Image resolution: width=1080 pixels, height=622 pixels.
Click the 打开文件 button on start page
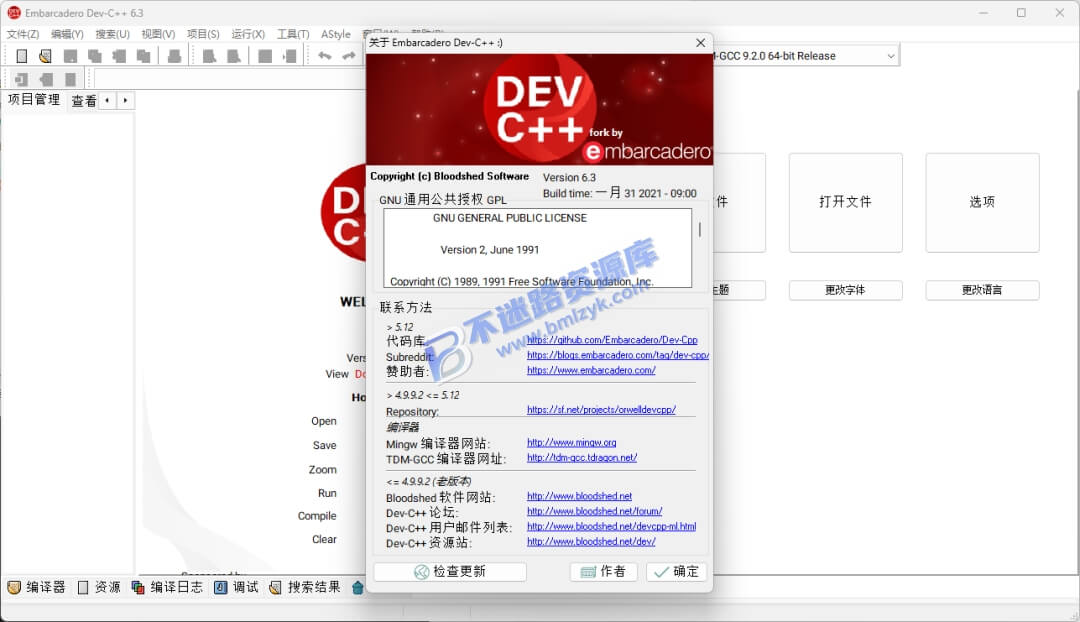(x=845, y=202)
